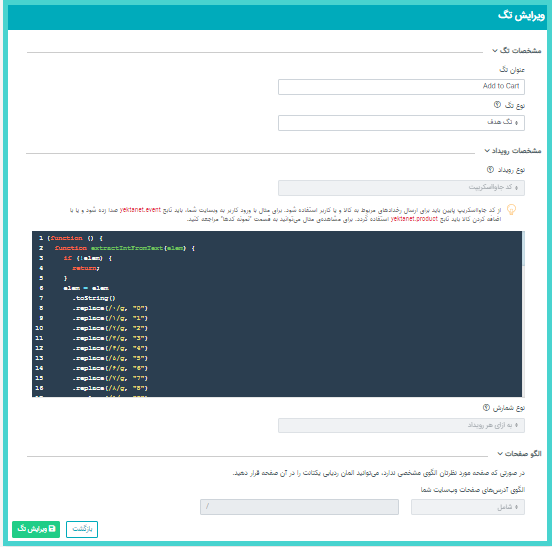Click the lightbulb hint icon
The height and width of the screenshot is (547, 552).
pos(511,210)
